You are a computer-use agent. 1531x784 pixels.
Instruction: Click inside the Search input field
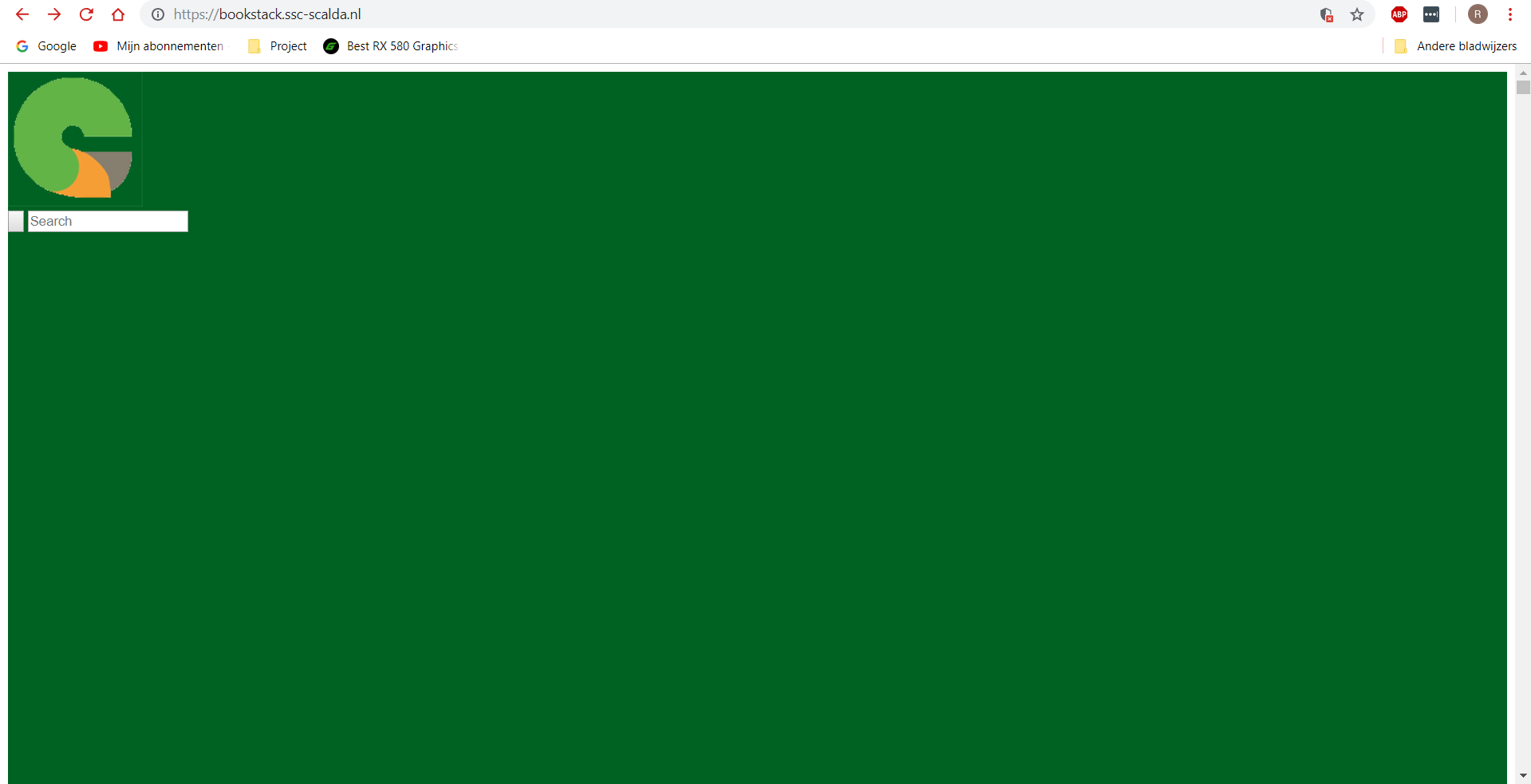coord(108,221)
